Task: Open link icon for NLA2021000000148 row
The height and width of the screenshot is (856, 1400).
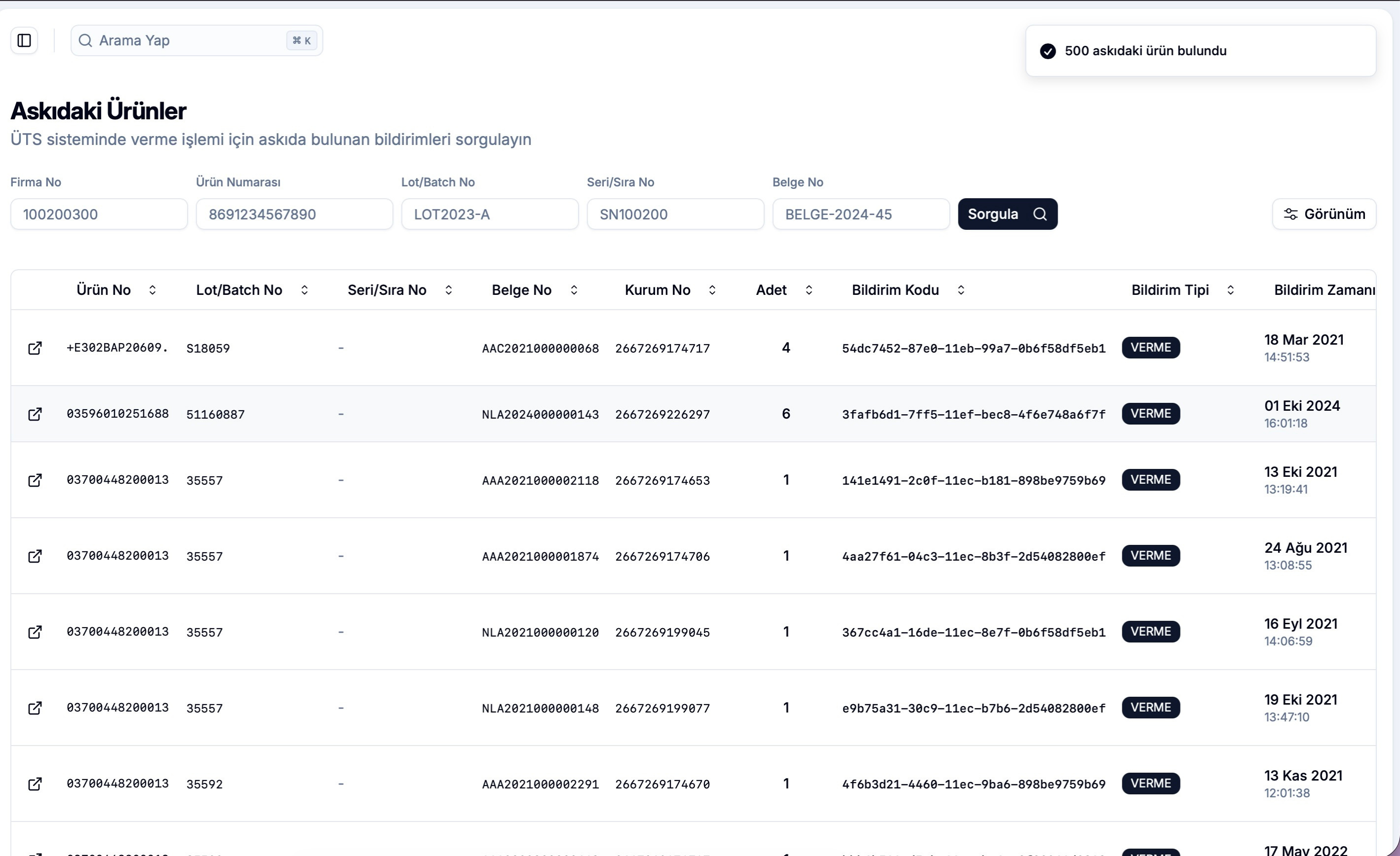Action: 35,708
